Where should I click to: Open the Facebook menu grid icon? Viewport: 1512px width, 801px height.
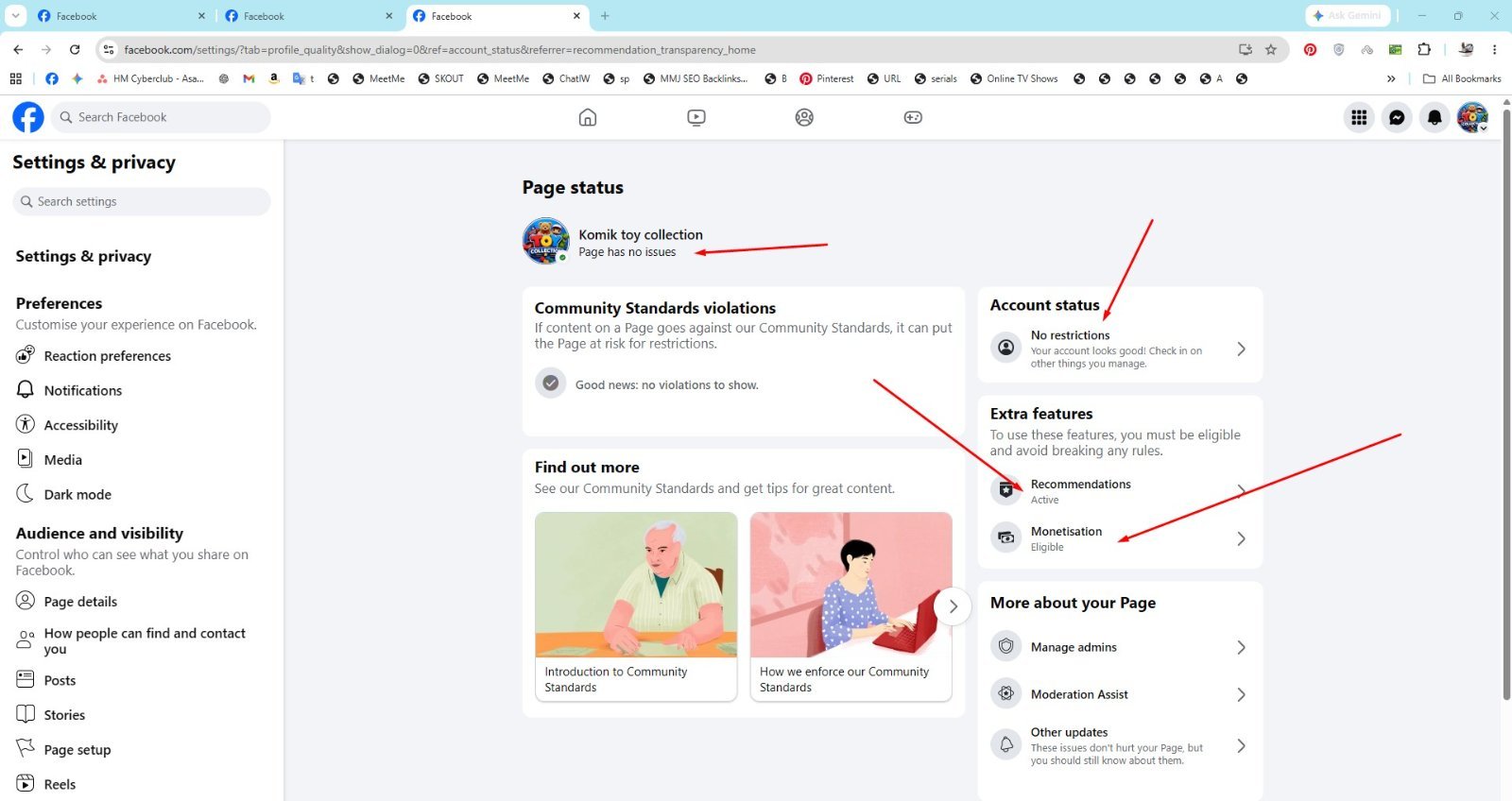(1359, 117)
